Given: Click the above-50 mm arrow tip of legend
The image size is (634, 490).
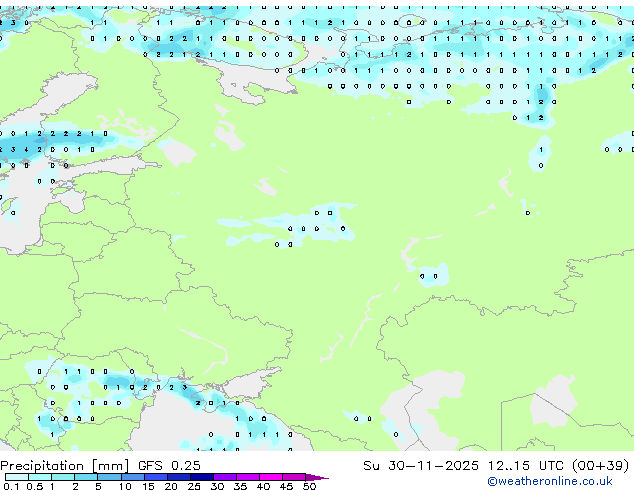Looking at the screenshot, I should (x=317, y=477).
